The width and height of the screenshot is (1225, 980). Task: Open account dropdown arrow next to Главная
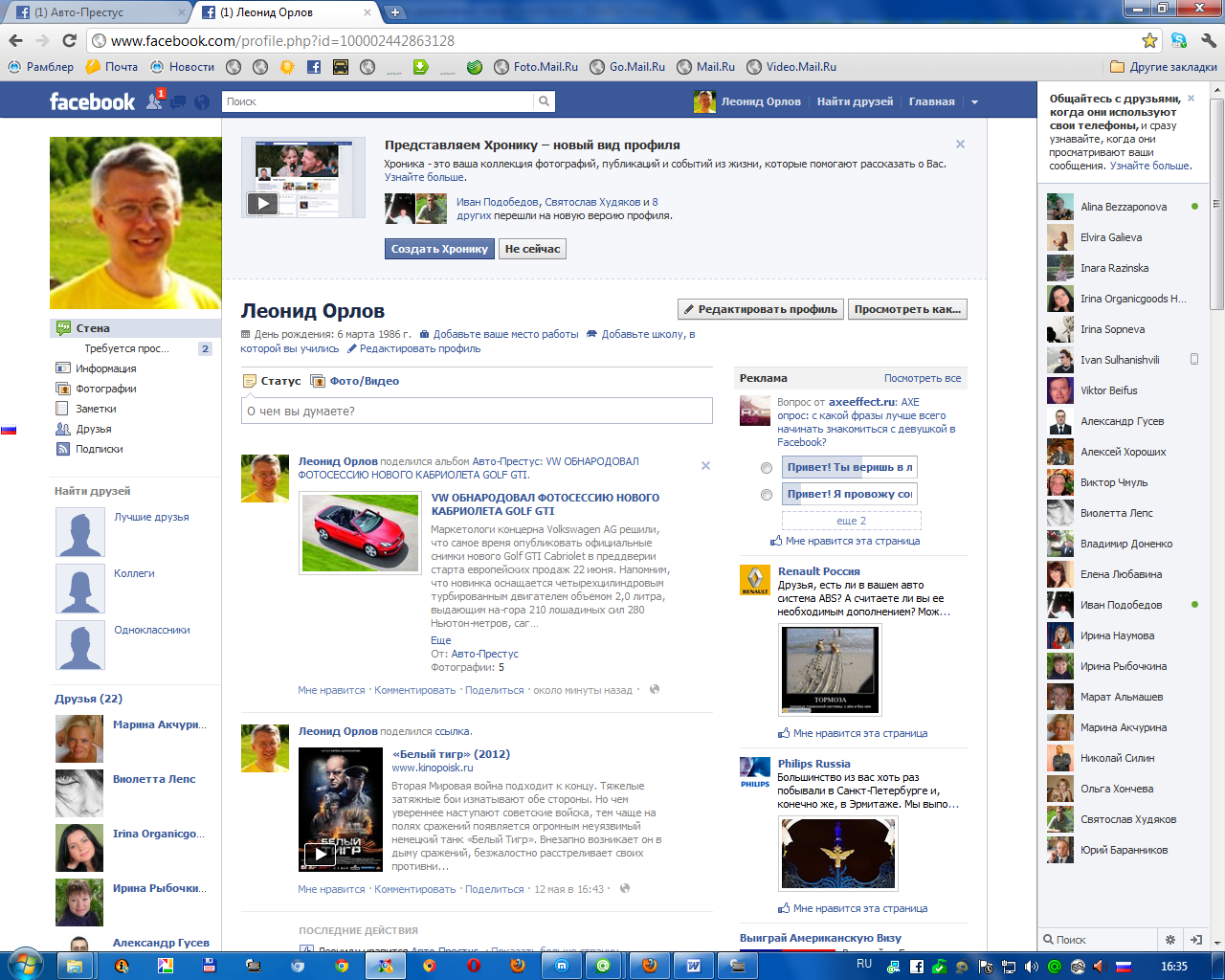pos(974,102)
